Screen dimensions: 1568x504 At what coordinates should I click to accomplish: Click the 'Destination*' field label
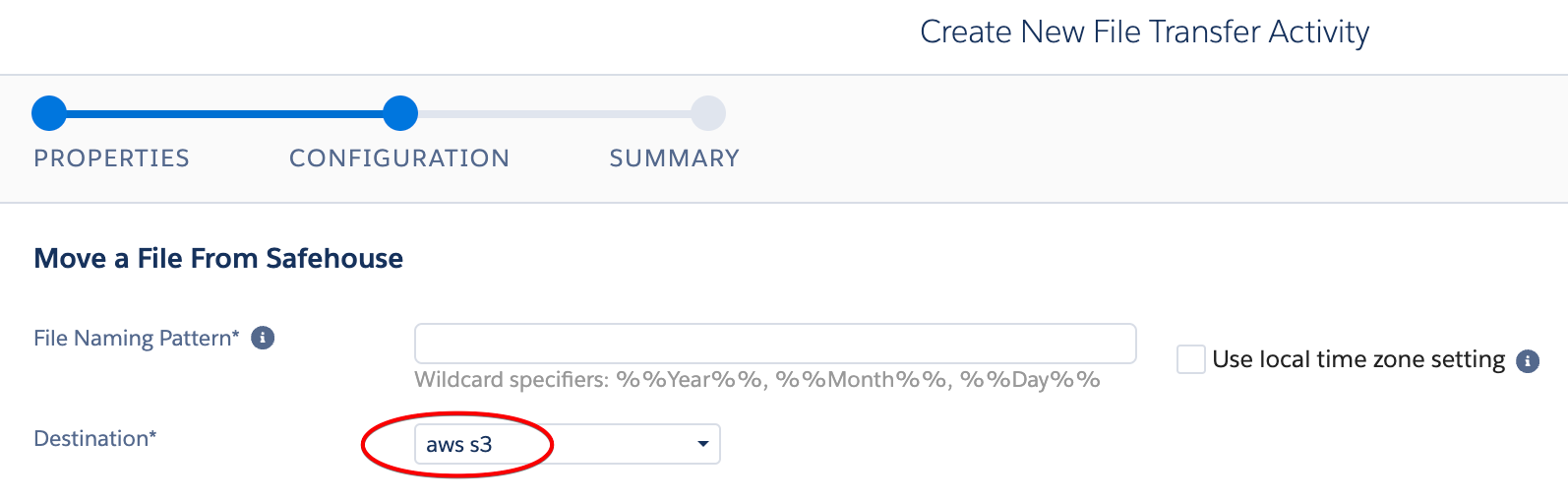pos(95,439)
